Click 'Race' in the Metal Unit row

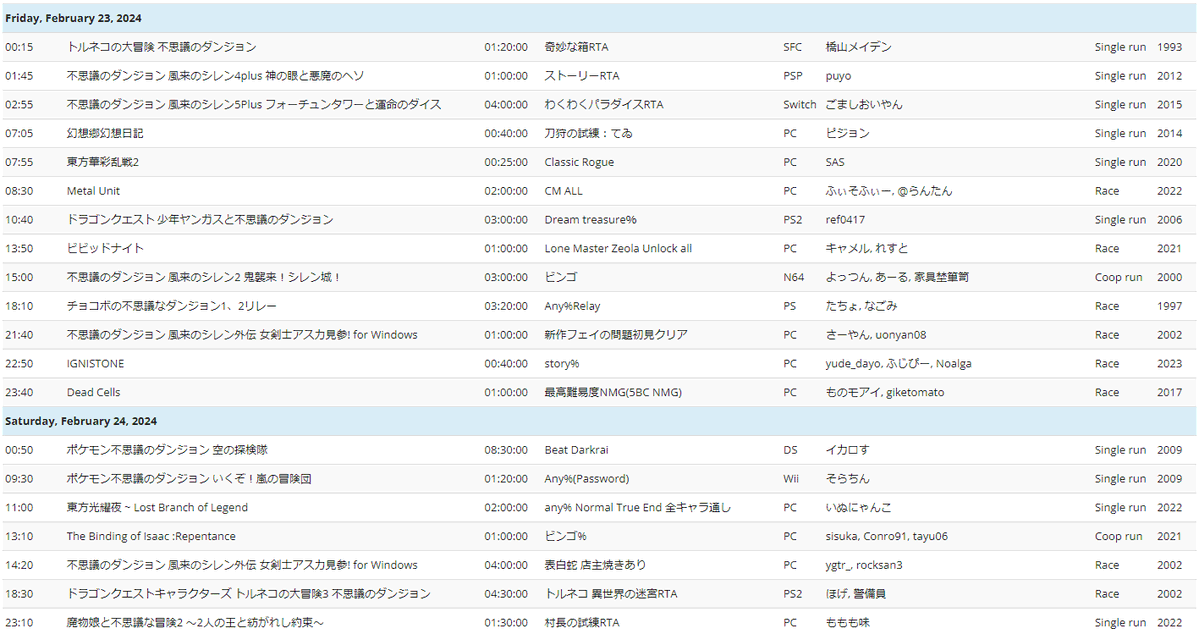point(1106,191)
